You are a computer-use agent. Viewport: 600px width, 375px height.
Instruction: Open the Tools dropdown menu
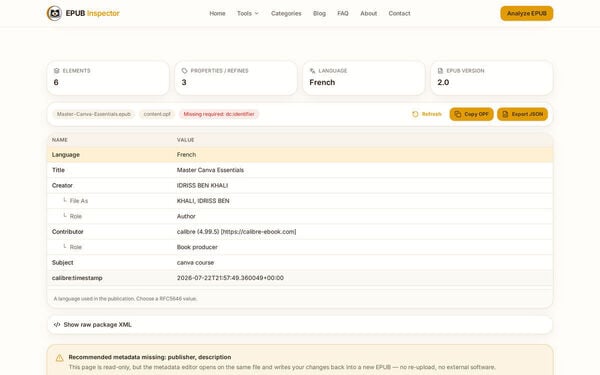[248, 13]
